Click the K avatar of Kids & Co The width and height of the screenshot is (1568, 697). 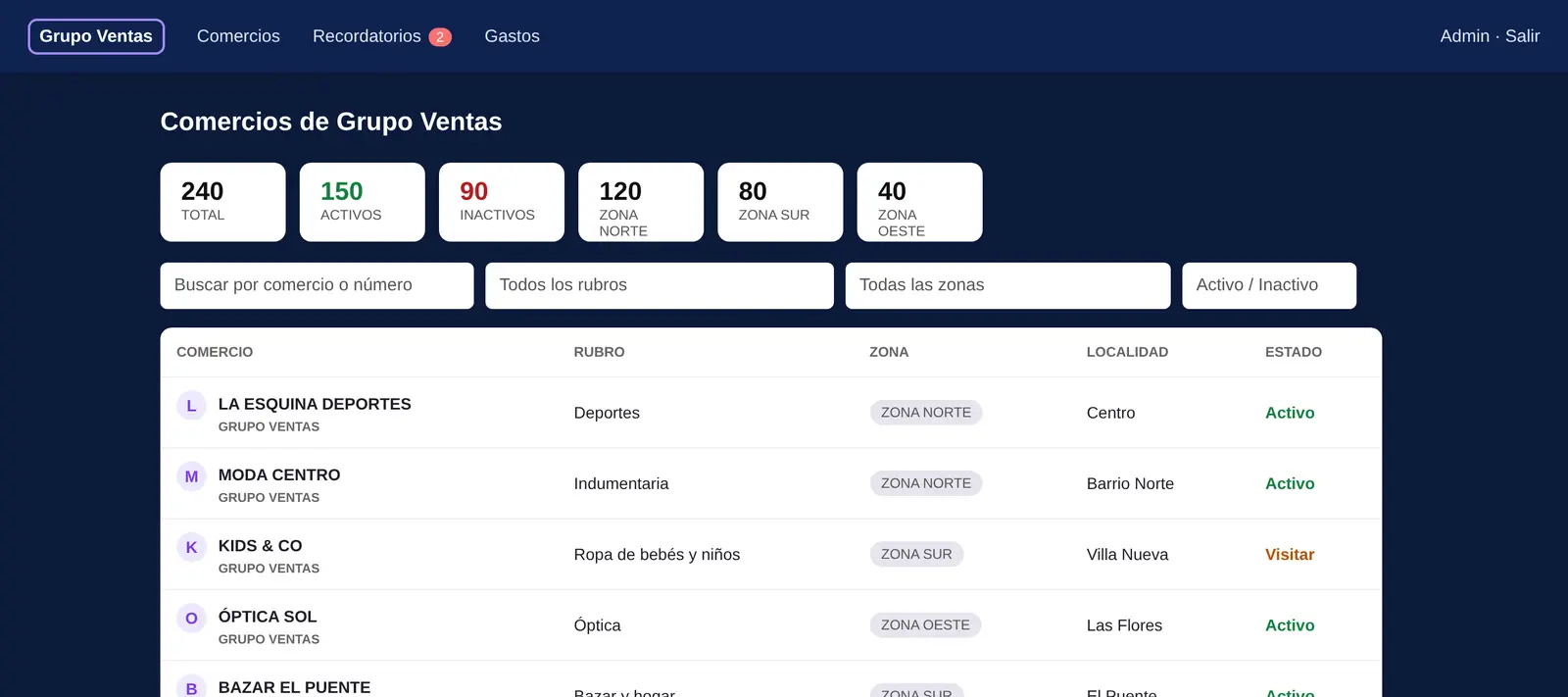point(191,547)
